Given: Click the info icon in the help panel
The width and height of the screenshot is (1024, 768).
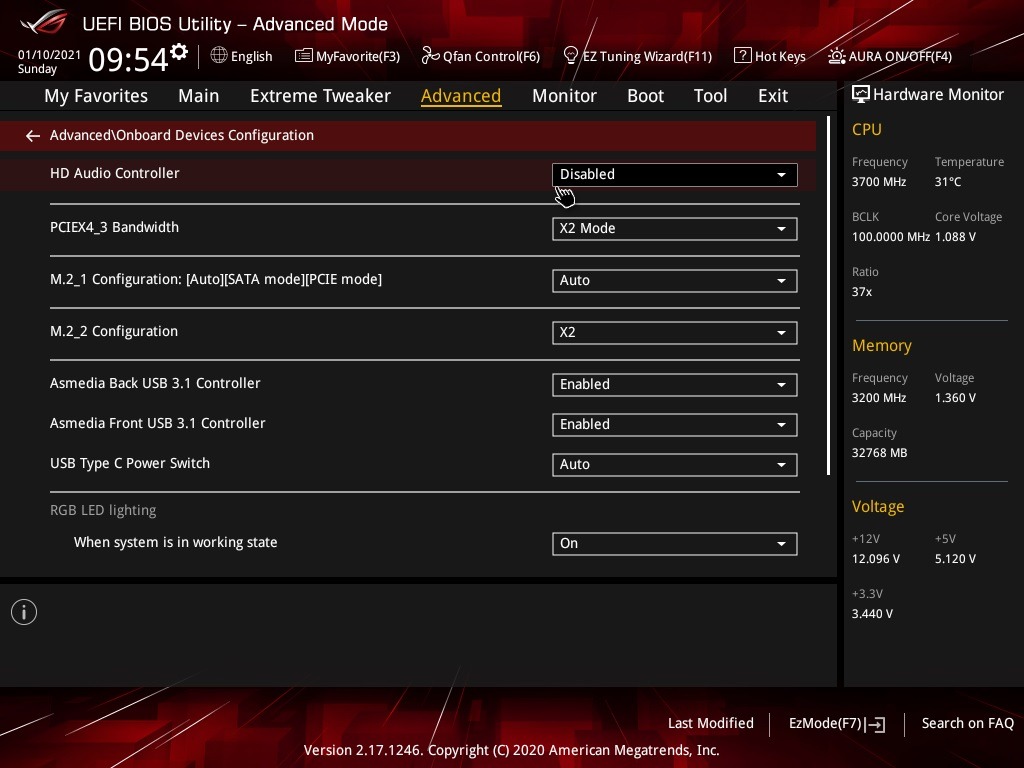Looking at the screenshot, I should point(24,612).
